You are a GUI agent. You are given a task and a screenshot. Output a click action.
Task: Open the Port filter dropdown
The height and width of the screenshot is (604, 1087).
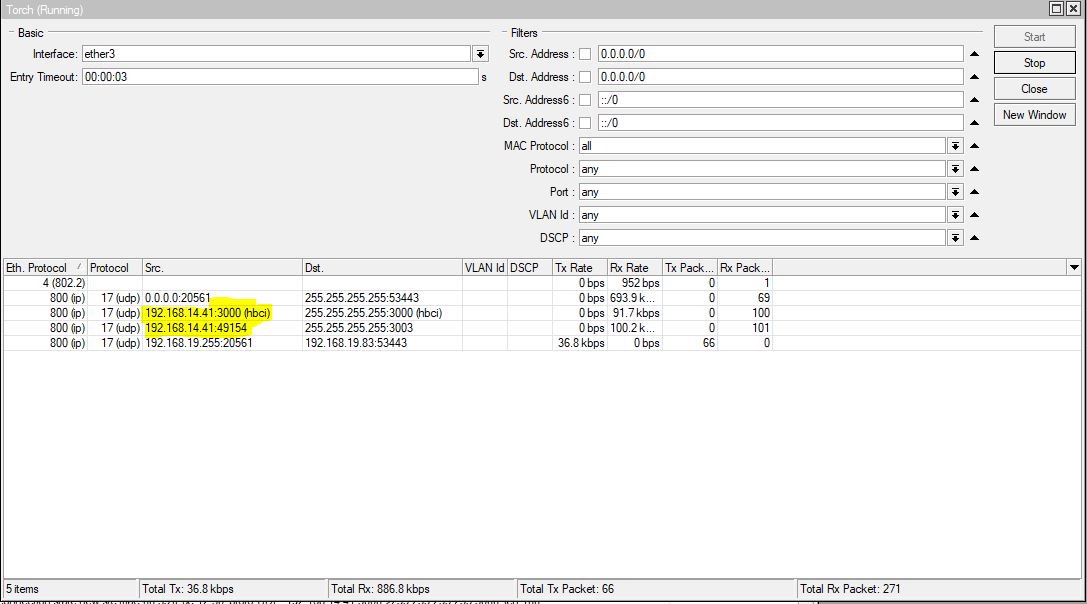(955, 191)
